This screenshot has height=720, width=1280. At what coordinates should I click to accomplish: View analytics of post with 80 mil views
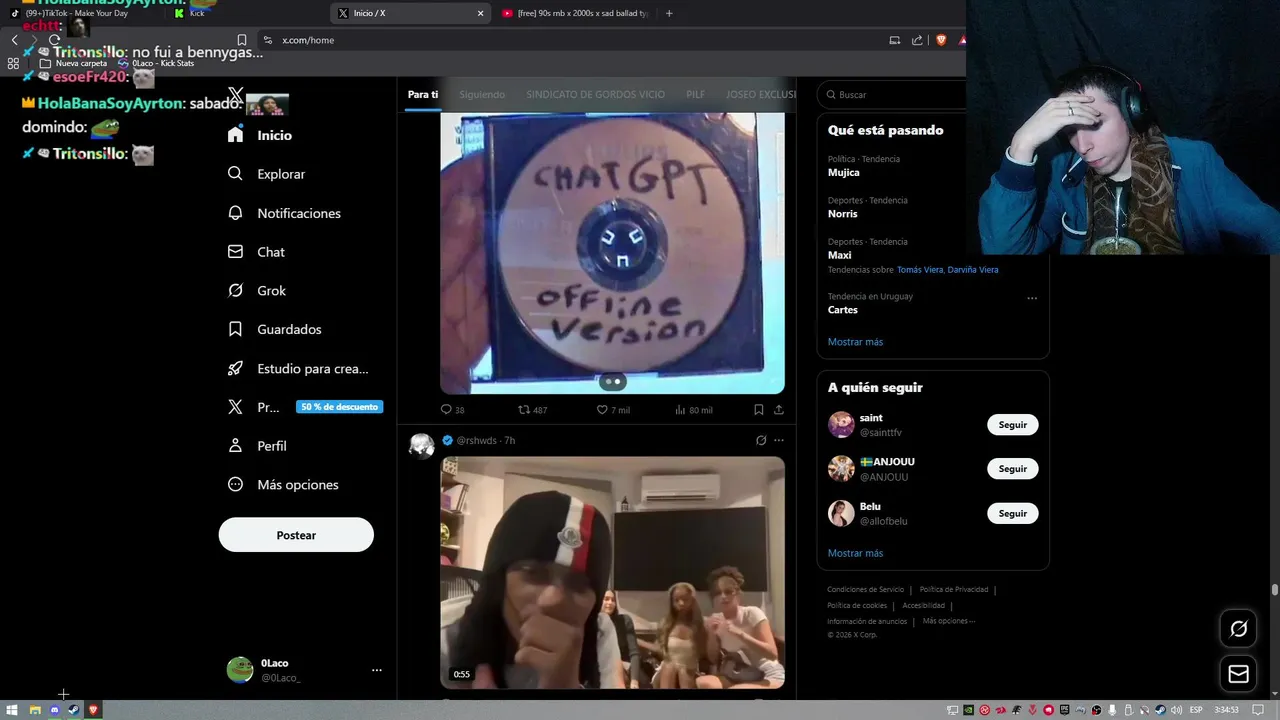point(694,410)
